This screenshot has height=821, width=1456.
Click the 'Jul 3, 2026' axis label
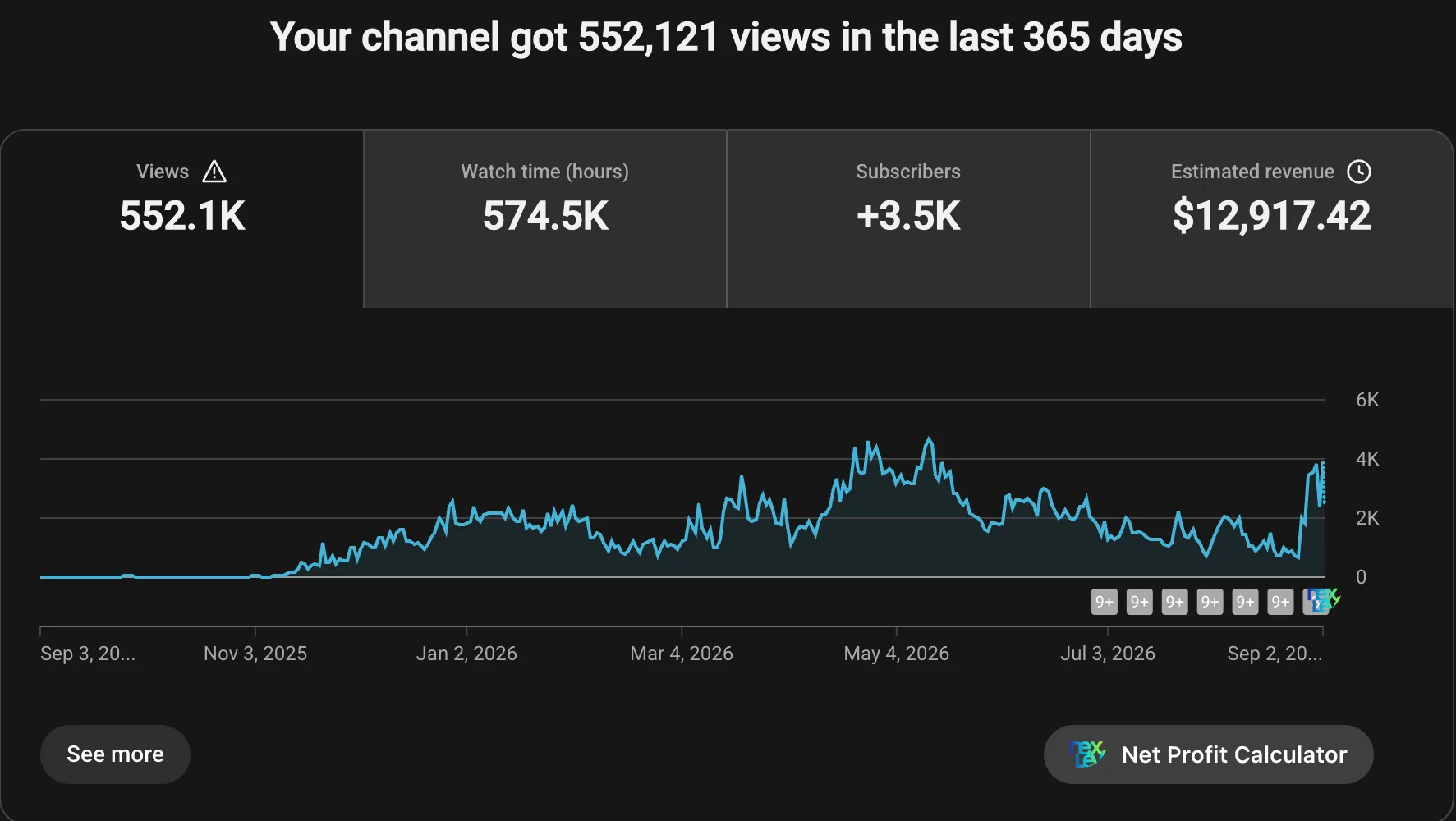click(1108, 654)
